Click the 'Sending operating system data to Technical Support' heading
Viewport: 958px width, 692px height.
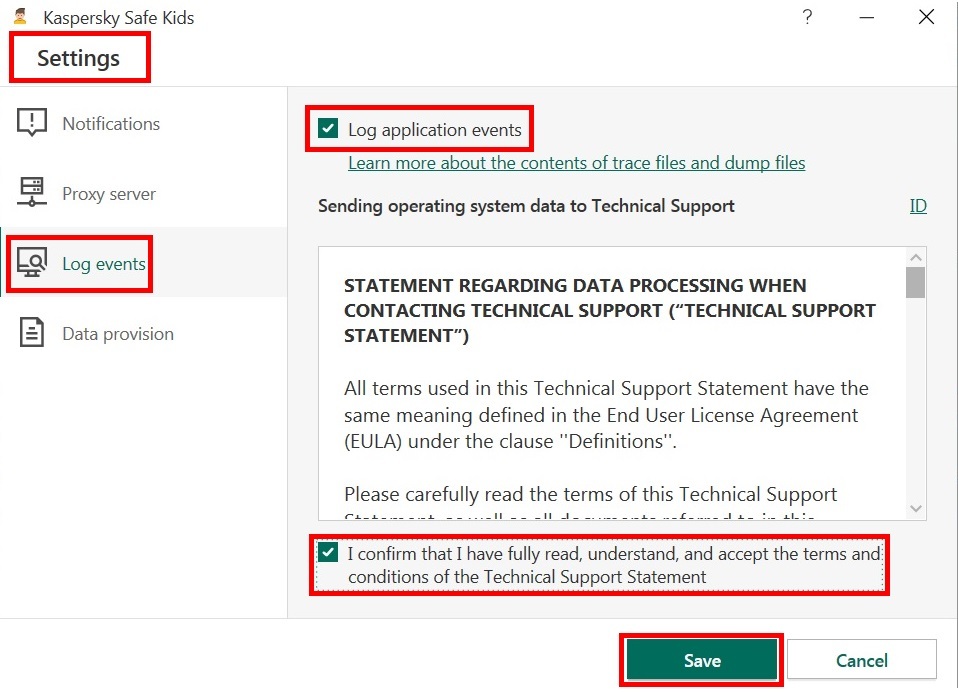point(526,206)
